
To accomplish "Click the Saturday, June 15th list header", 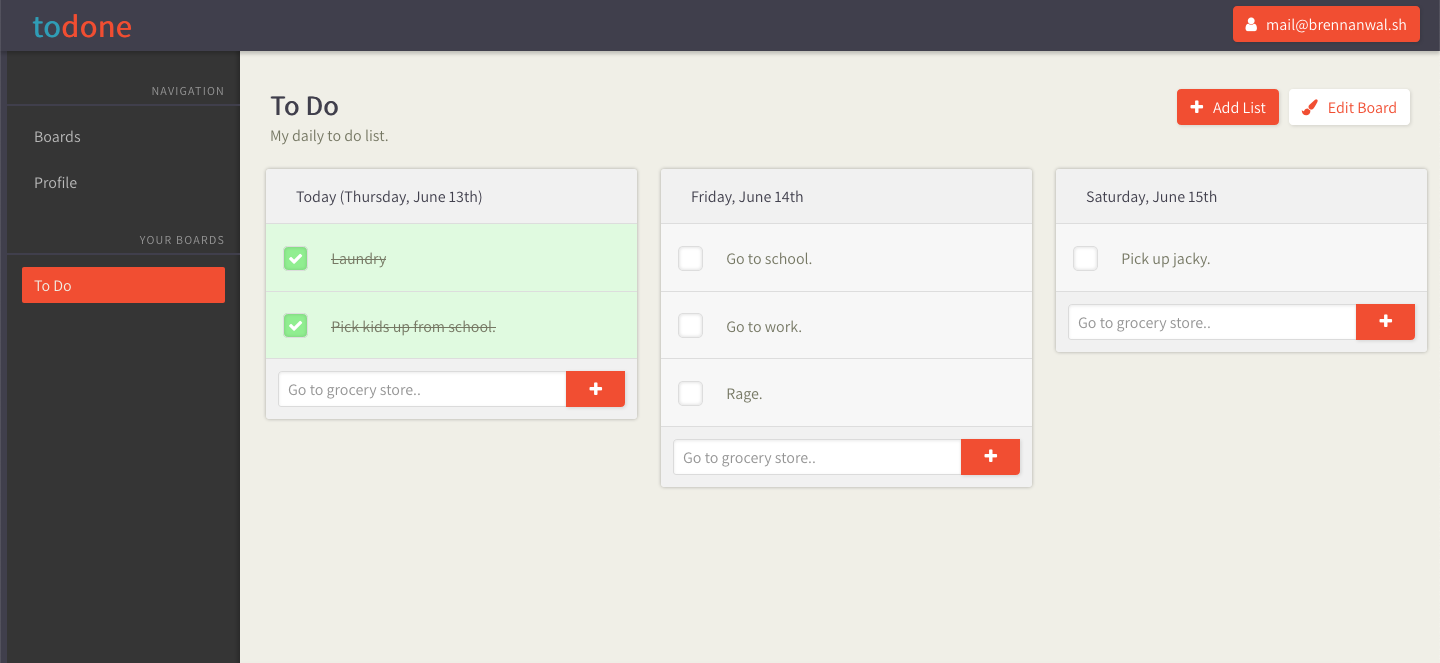I will point(1241,196).
